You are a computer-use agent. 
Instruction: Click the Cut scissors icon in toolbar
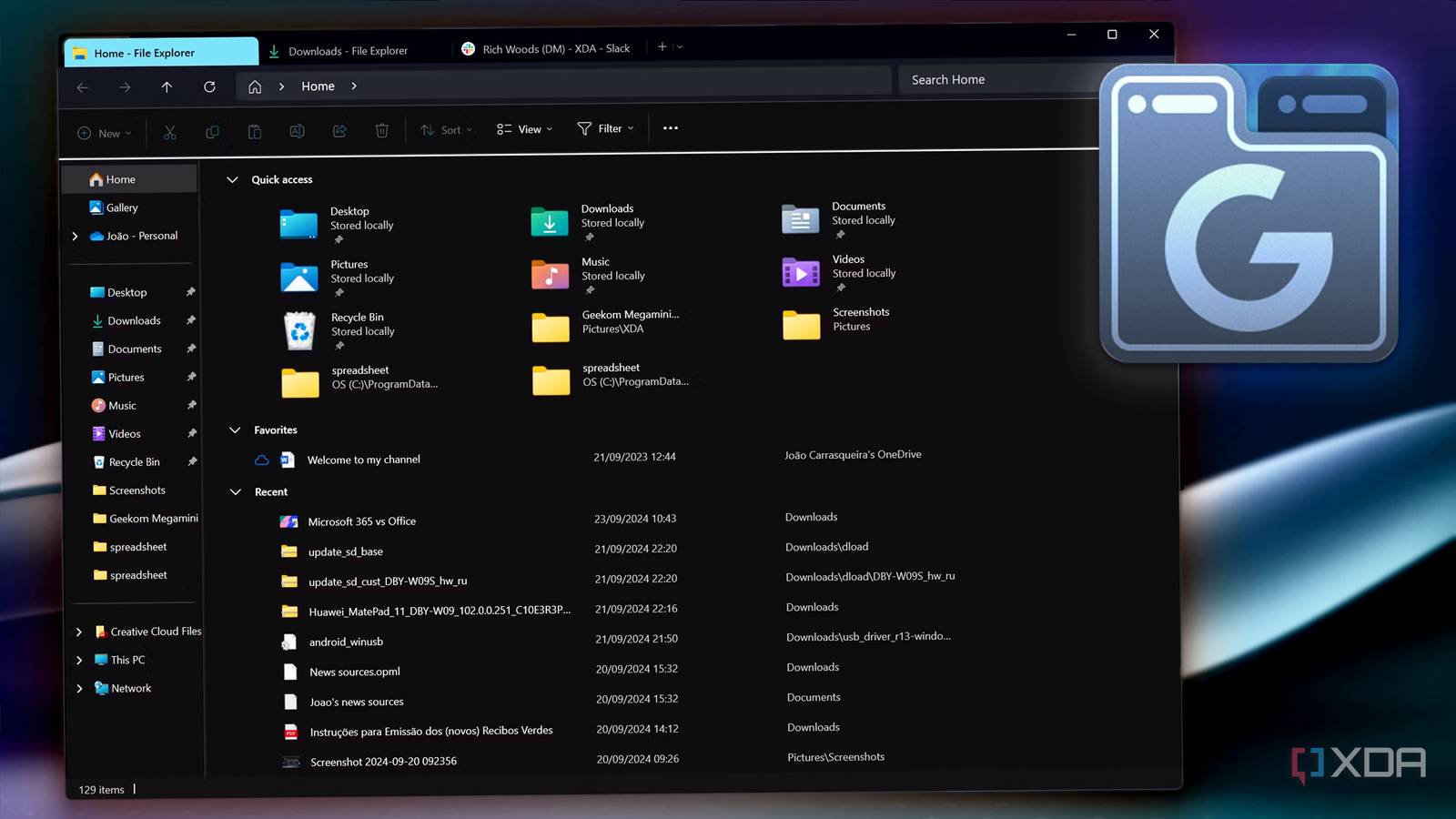click(169, 132)
